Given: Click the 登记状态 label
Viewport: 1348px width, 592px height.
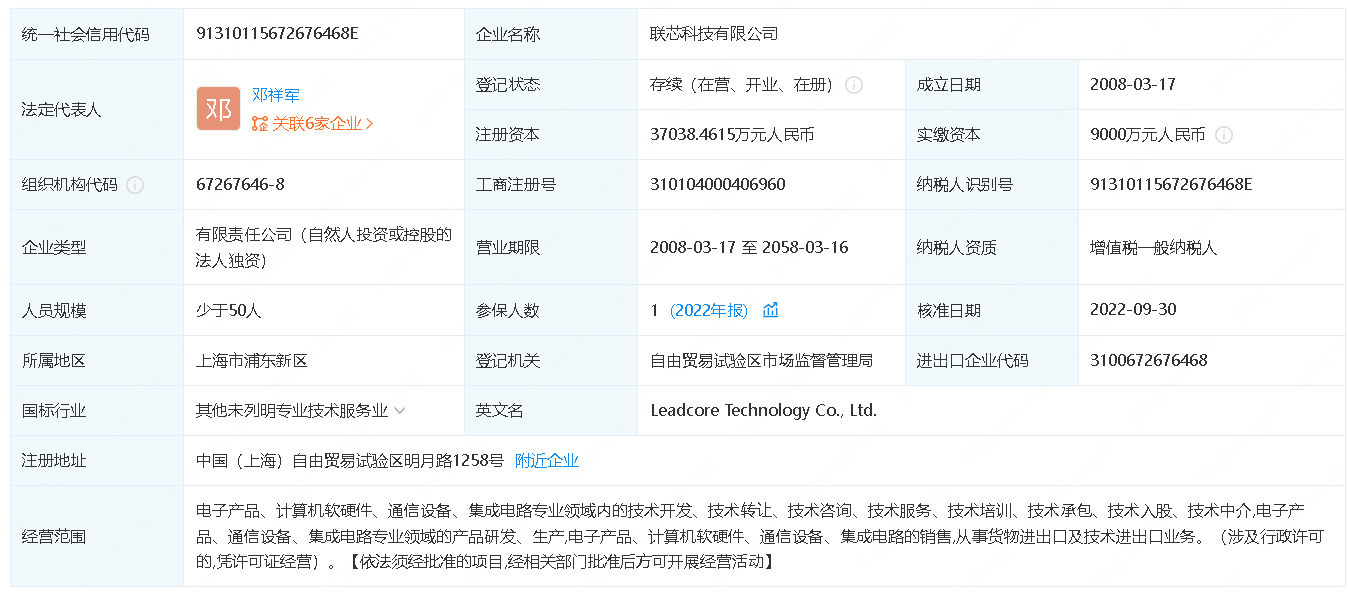Looking at the screenshot, I should 508,85.
